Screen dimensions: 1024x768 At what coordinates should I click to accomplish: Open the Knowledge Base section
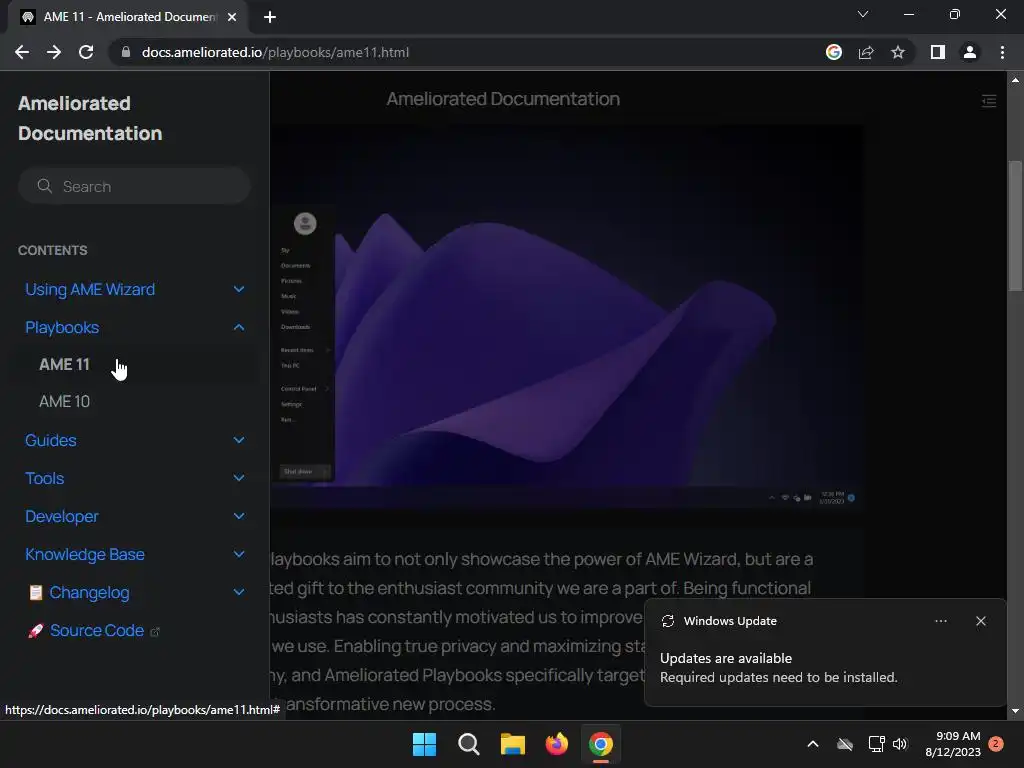[85, 554]
